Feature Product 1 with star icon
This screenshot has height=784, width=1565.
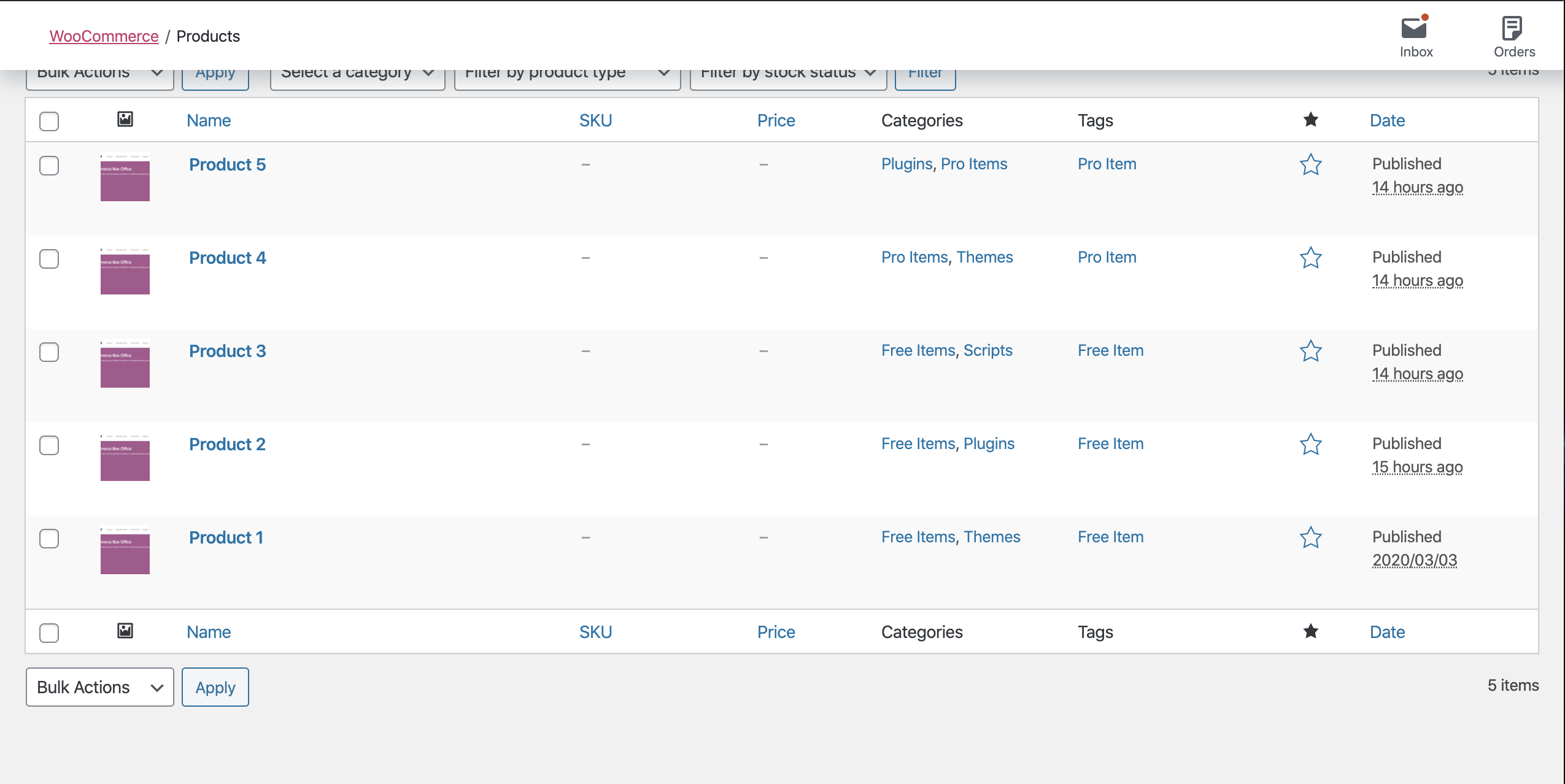tap(1310, 537)
